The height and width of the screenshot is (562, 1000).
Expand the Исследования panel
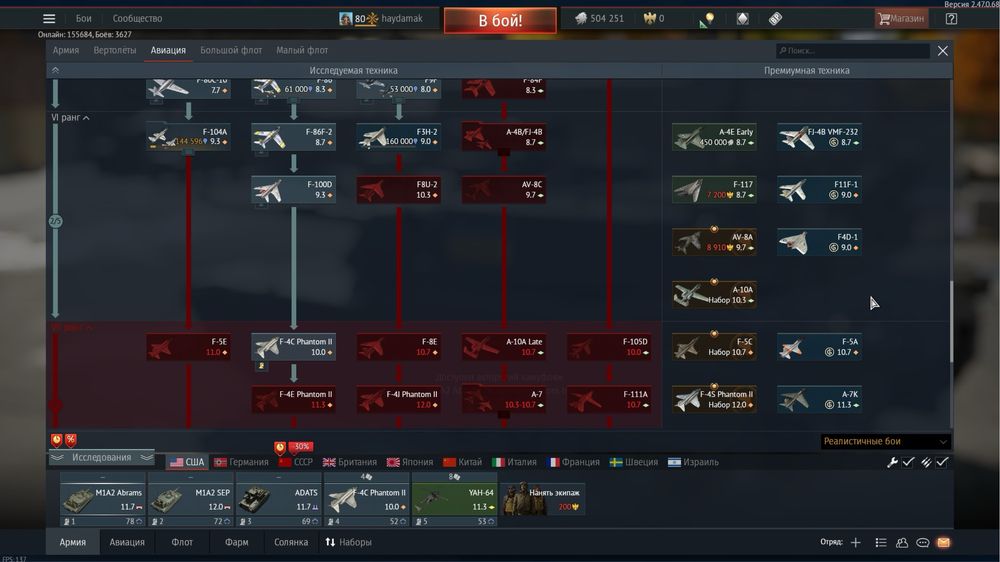[x=101, y=457]
